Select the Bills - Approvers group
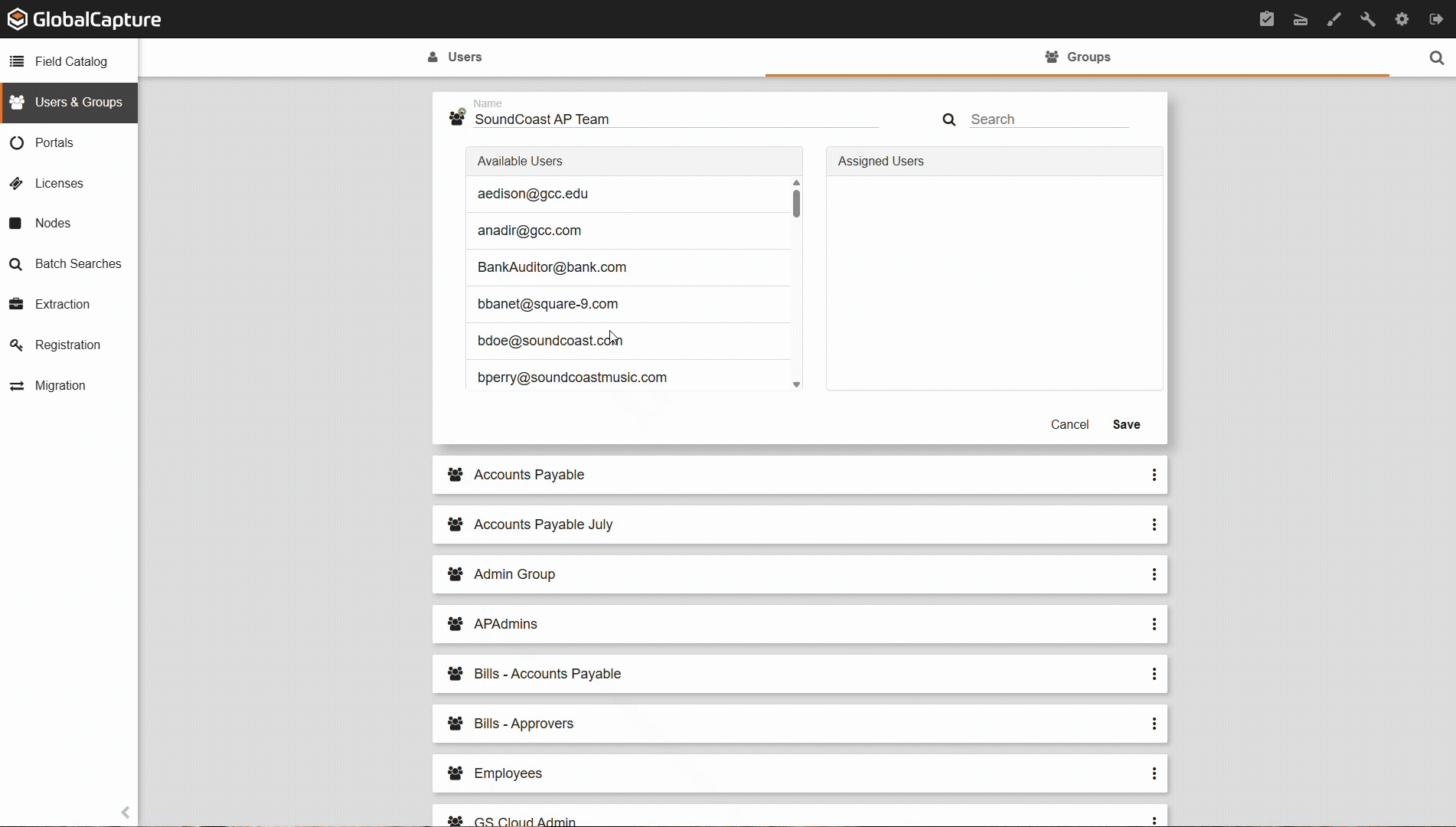Viewport: 1456px width, 827px height. (800, 724)
